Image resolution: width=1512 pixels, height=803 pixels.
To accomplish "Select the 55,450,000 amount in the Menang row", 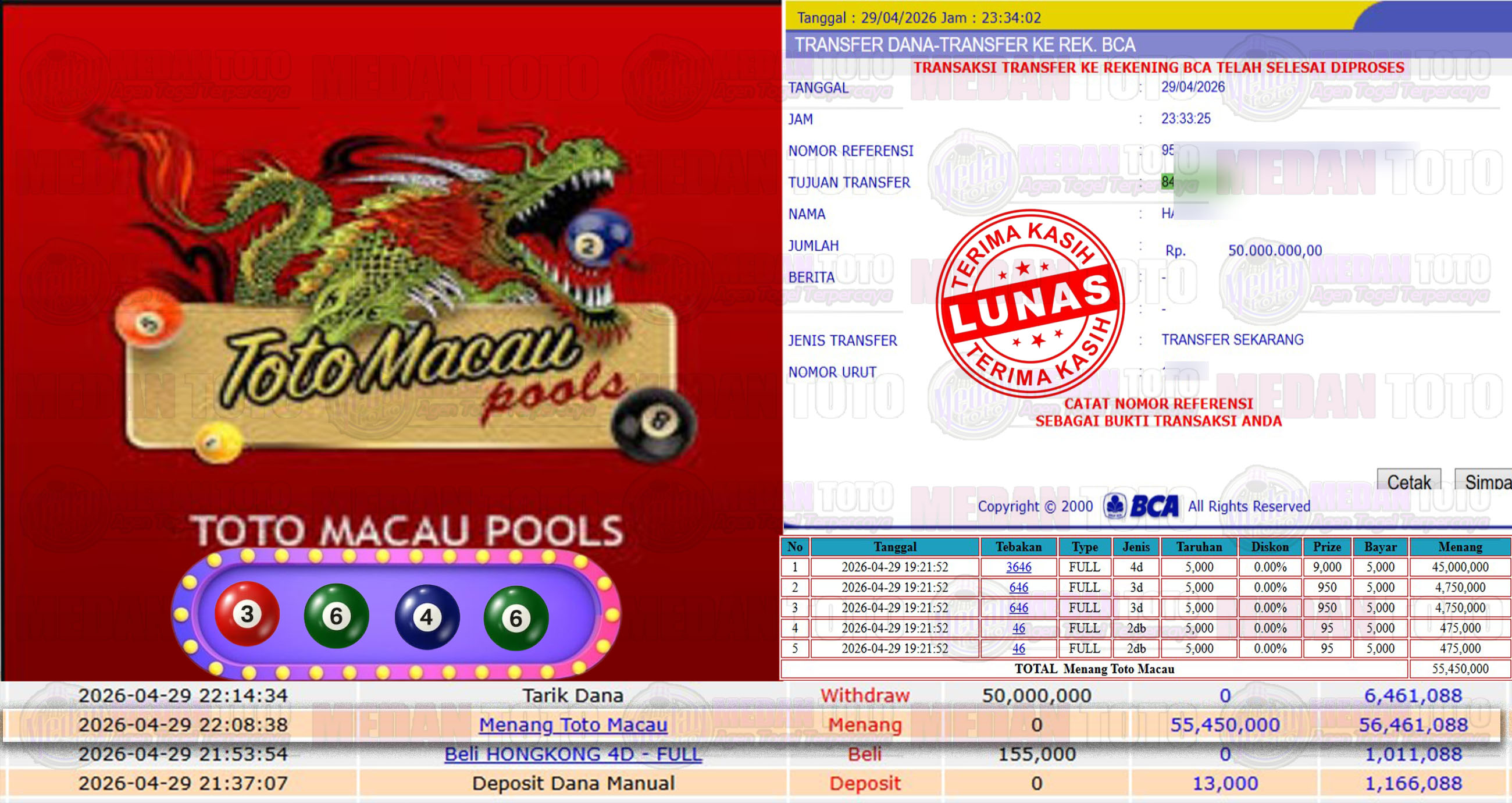I will (x=1225, y=725).
